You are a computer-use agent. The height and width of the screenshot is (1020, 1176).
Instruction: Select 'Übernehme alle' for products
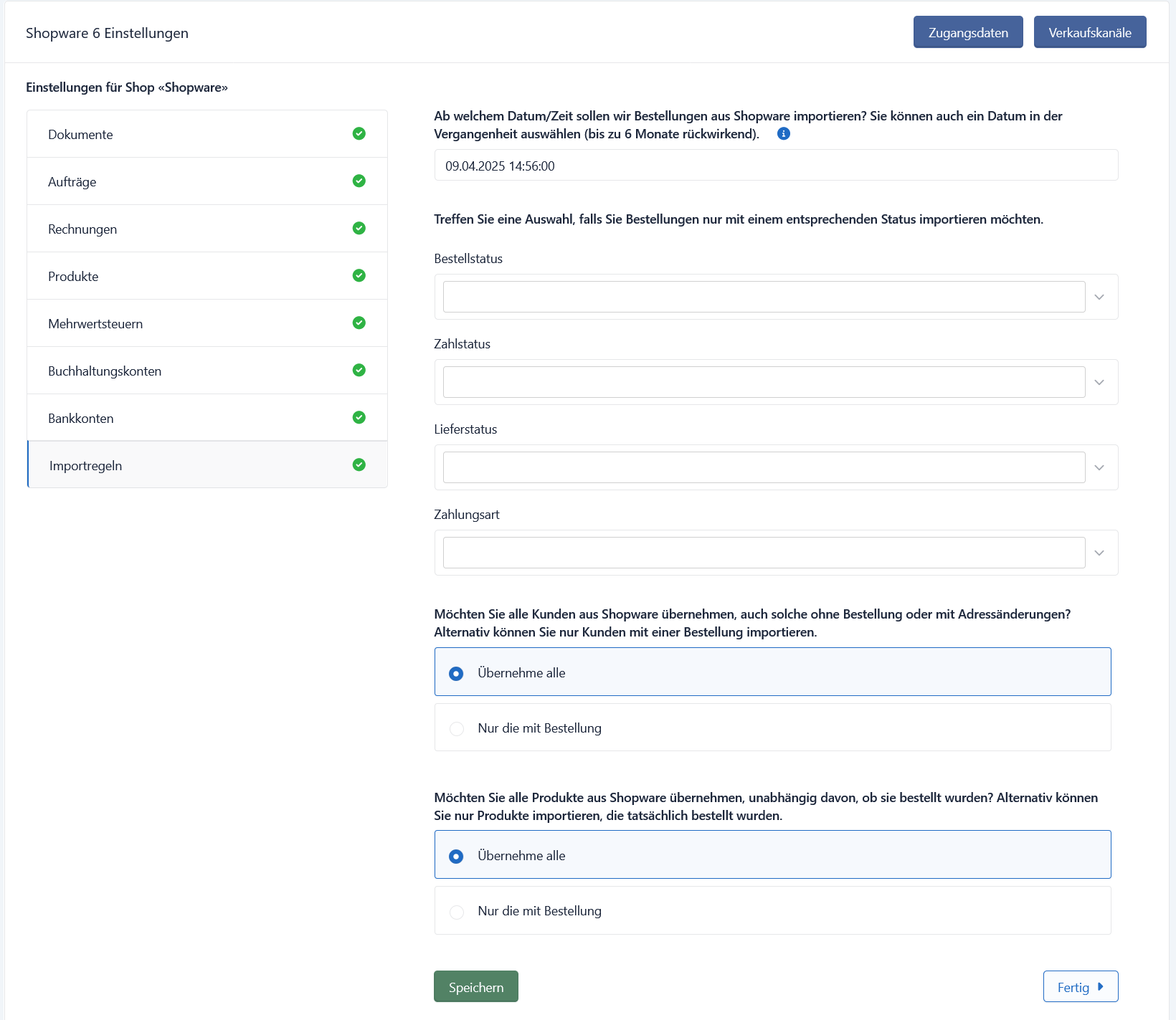click(456, 856)
